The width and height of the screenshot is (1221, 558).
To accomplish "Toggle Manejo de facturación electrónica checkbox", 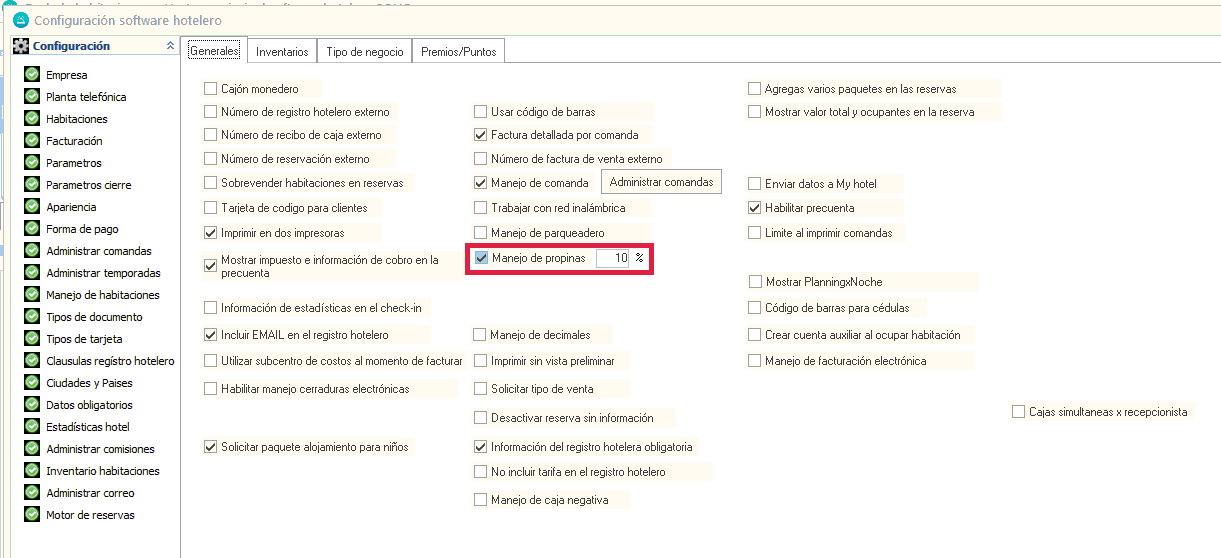I will click(755, 361).
